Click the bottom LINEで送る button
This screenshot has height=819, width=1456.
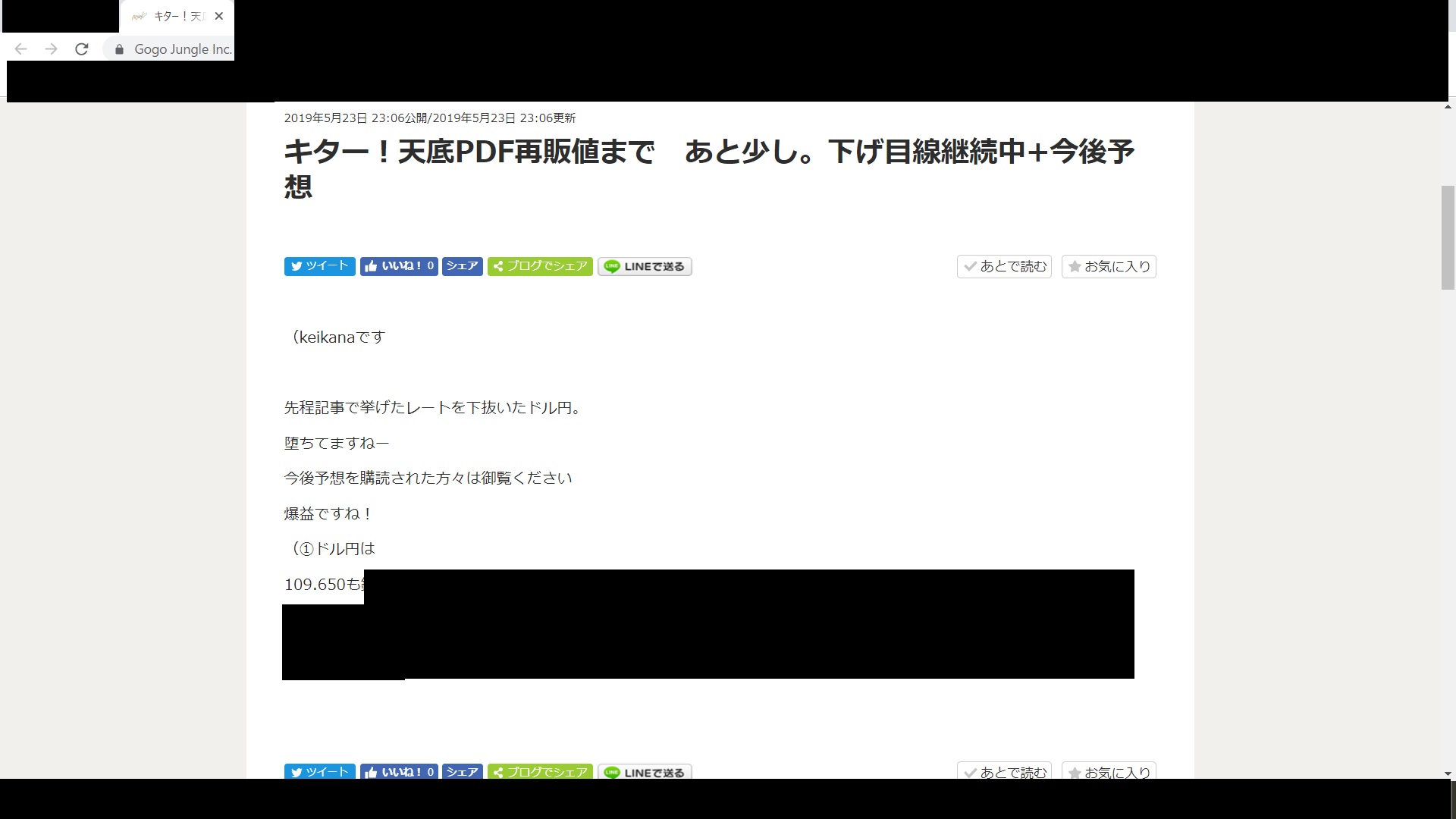(x=645, y=772)
